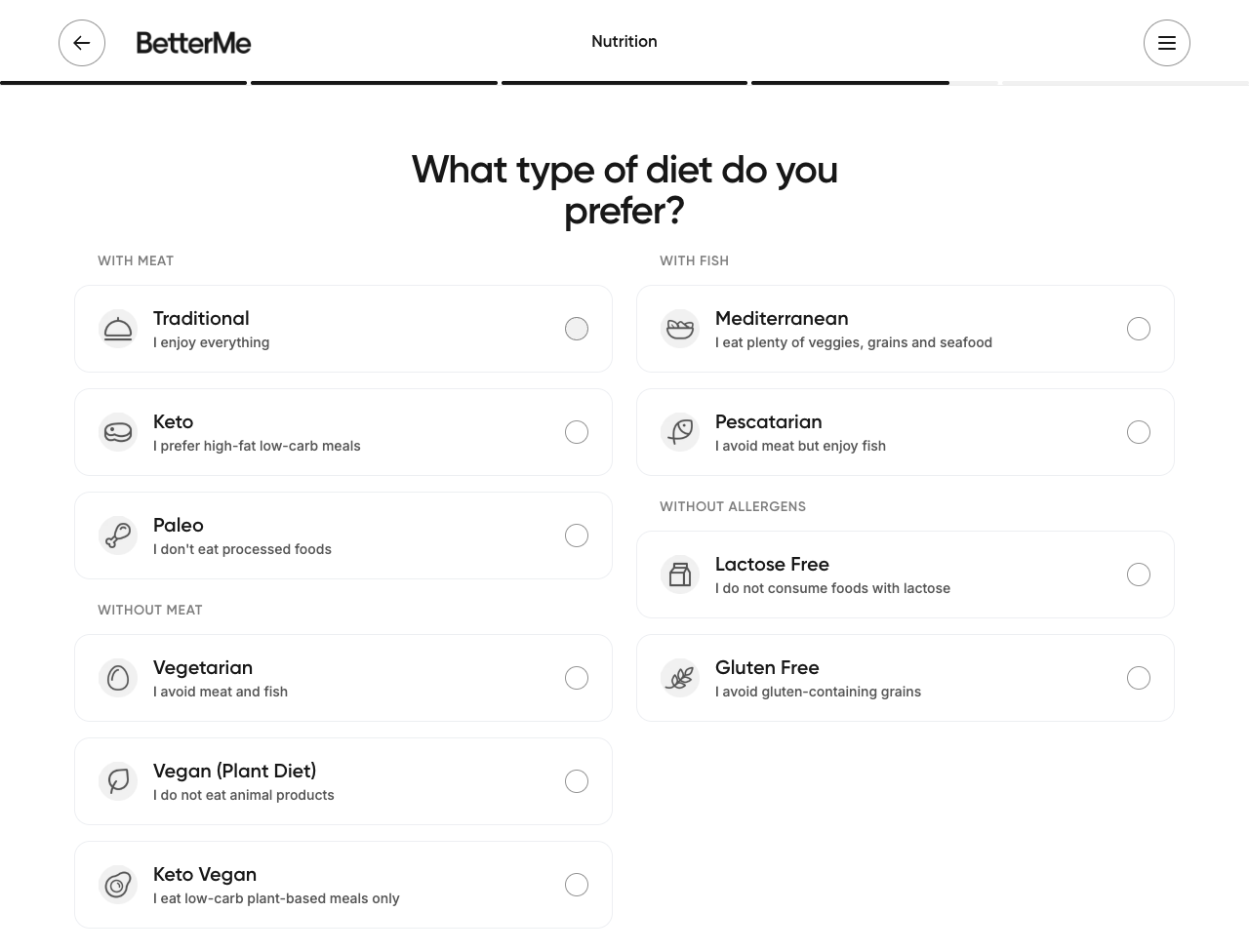This screenshot has width=1249, height=952.
Task: Select the Keto diet radio button
Action: [577, 432]
